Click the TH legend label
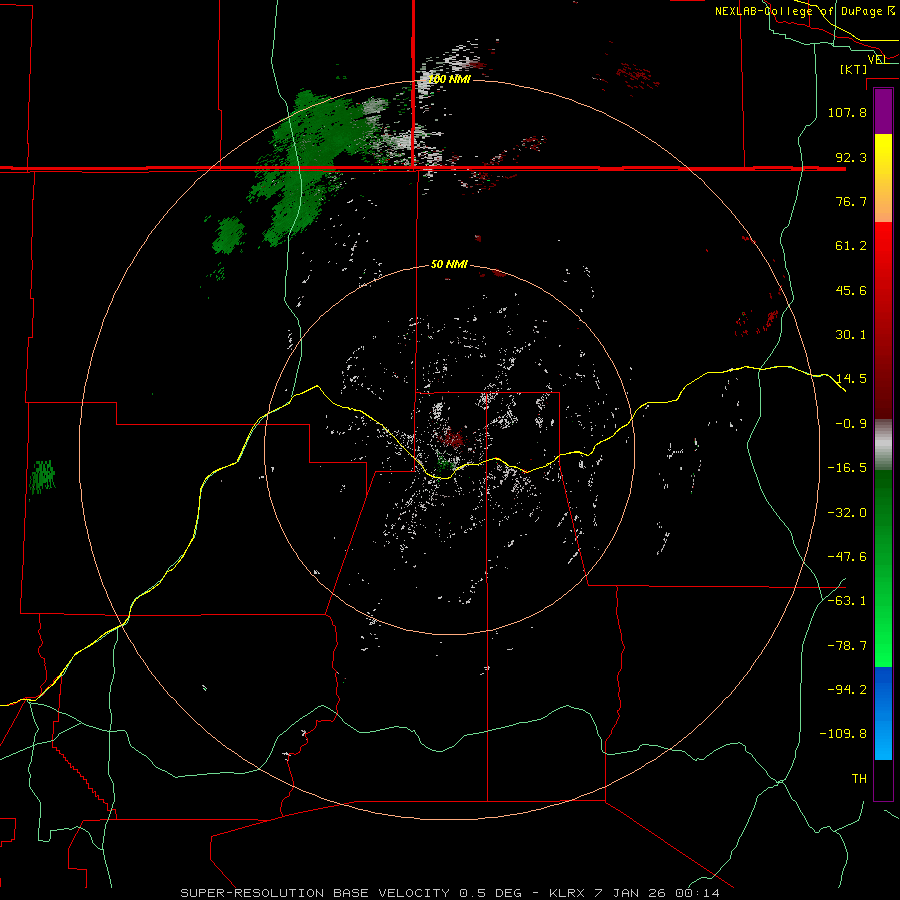The width and height of the screenshot is (900, 900). click(859, 779)
